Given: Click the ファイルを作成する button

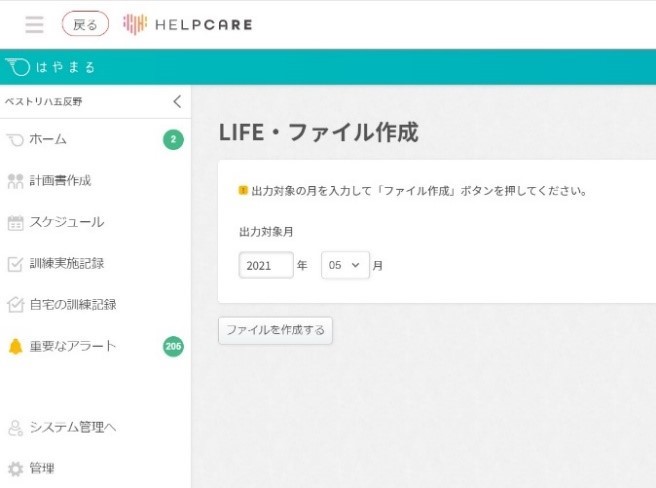Looking at the screenshot, I should (x=275, y=330).
